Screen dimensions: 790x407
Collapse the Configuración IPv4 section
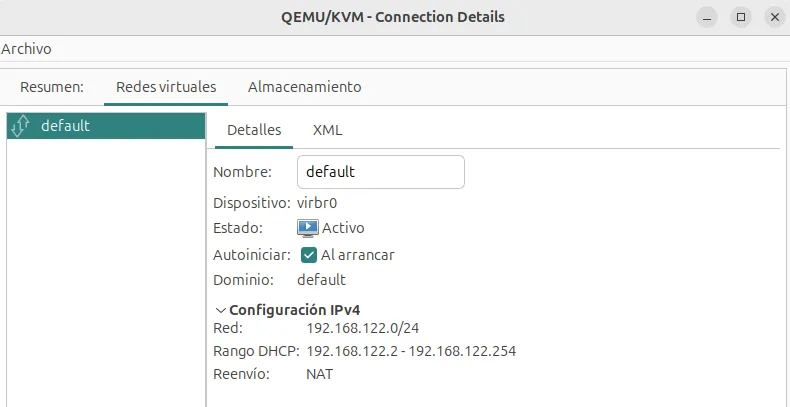click(220, 310)
